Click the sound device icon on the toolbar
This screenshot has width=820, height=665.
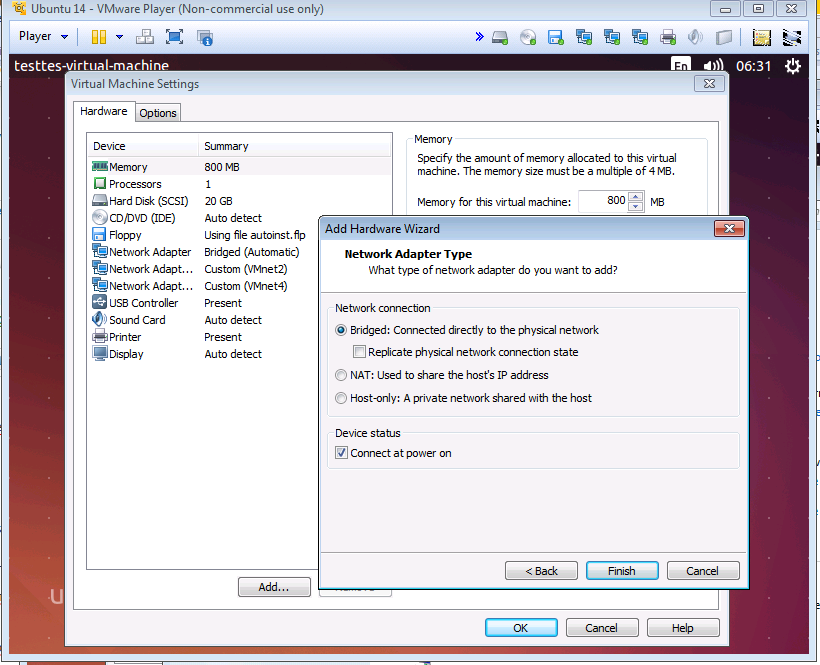tap(696, 36)
